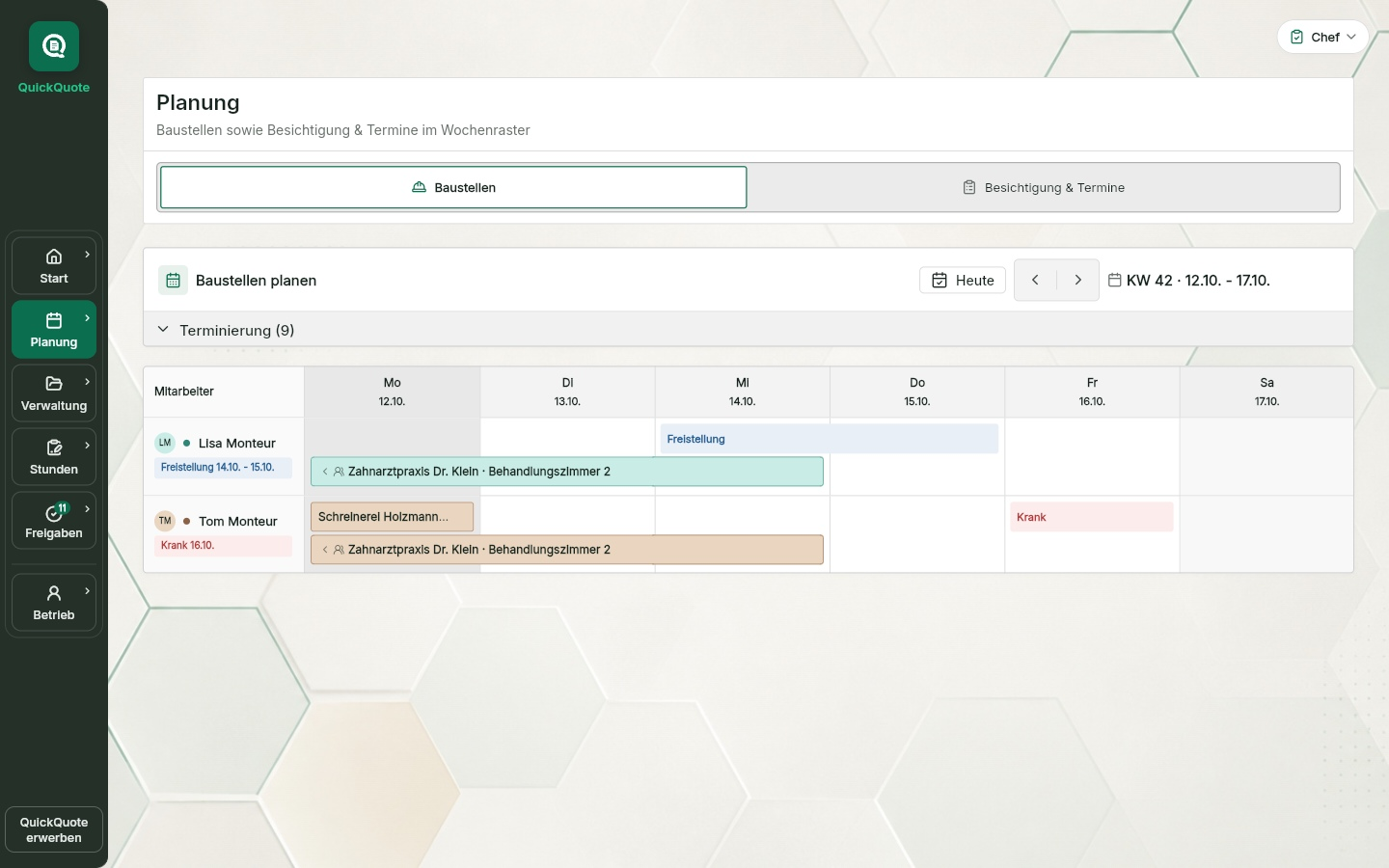This screenshot has height=868, width=1389.
Task: Expand chevron next to Betrieb
Action: (88, 591)
